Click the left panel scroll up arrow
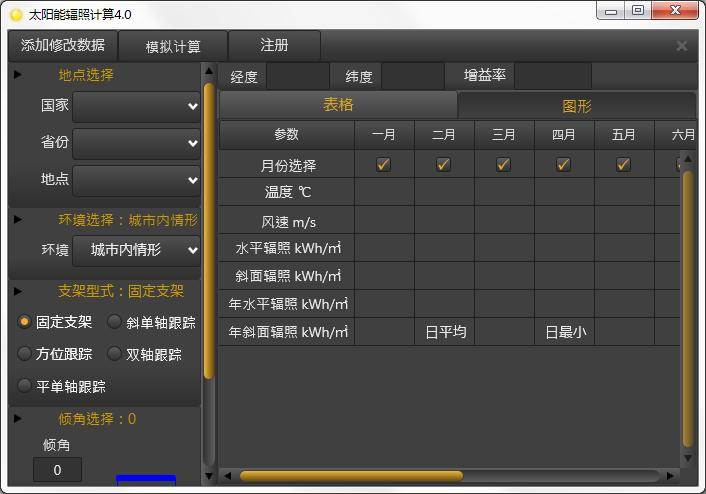 (208, 71)
